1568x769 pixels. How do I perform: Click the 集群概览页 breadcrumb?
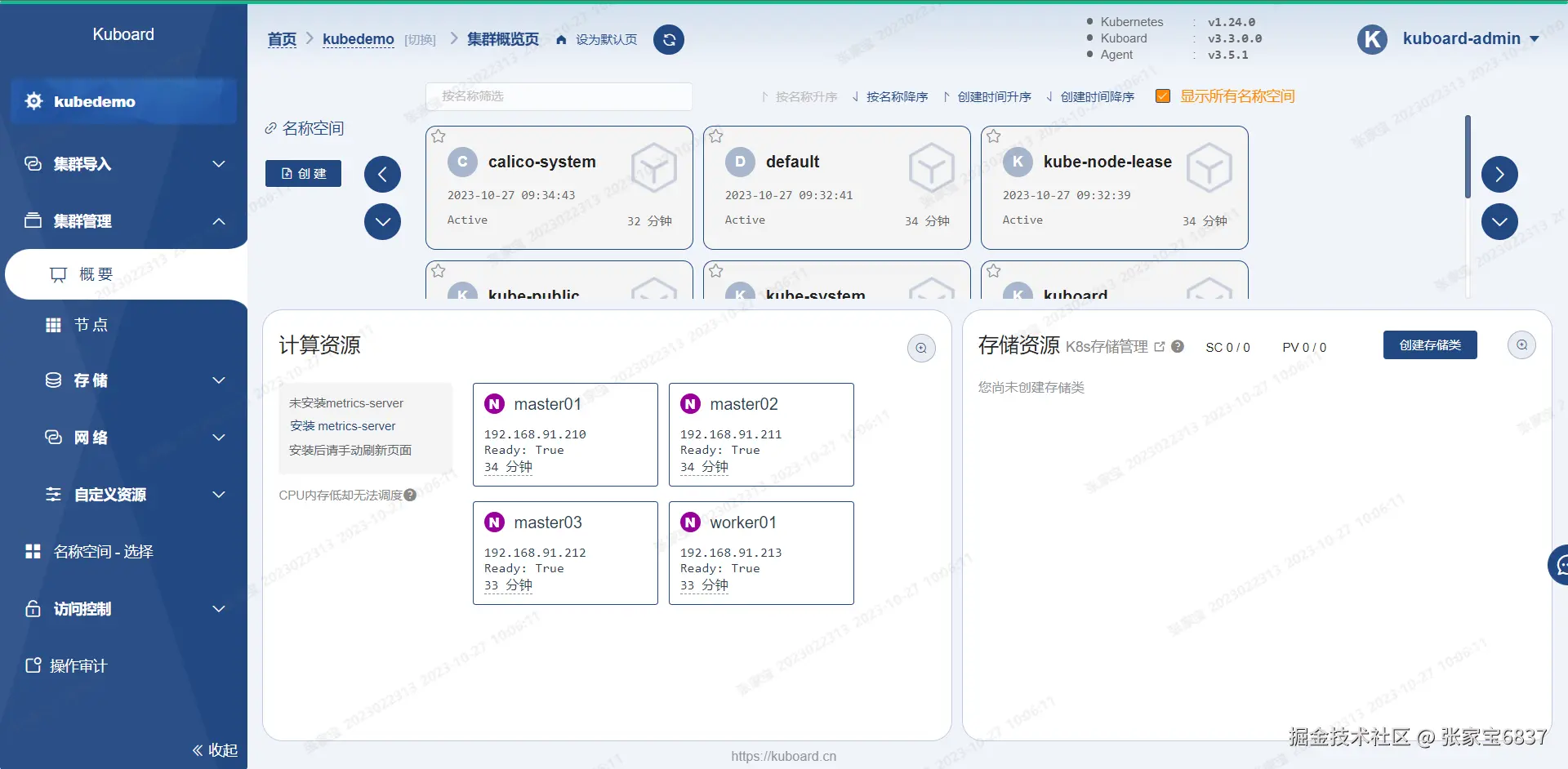point(503,39)
